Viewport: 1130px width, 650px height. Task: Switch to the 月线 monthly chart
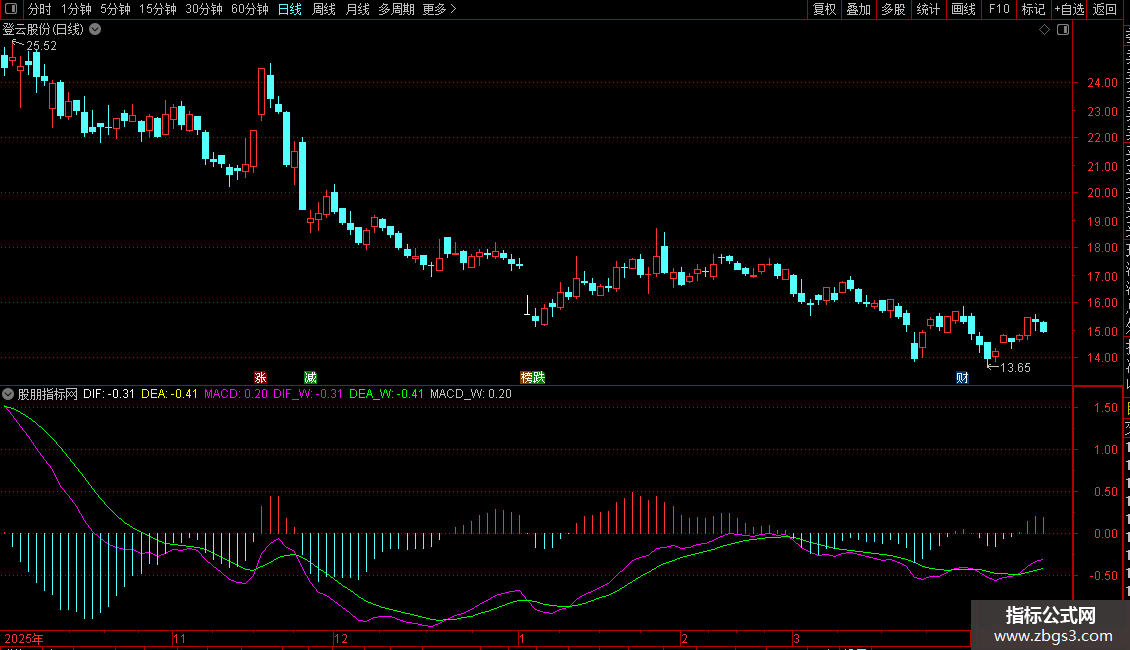357,9
